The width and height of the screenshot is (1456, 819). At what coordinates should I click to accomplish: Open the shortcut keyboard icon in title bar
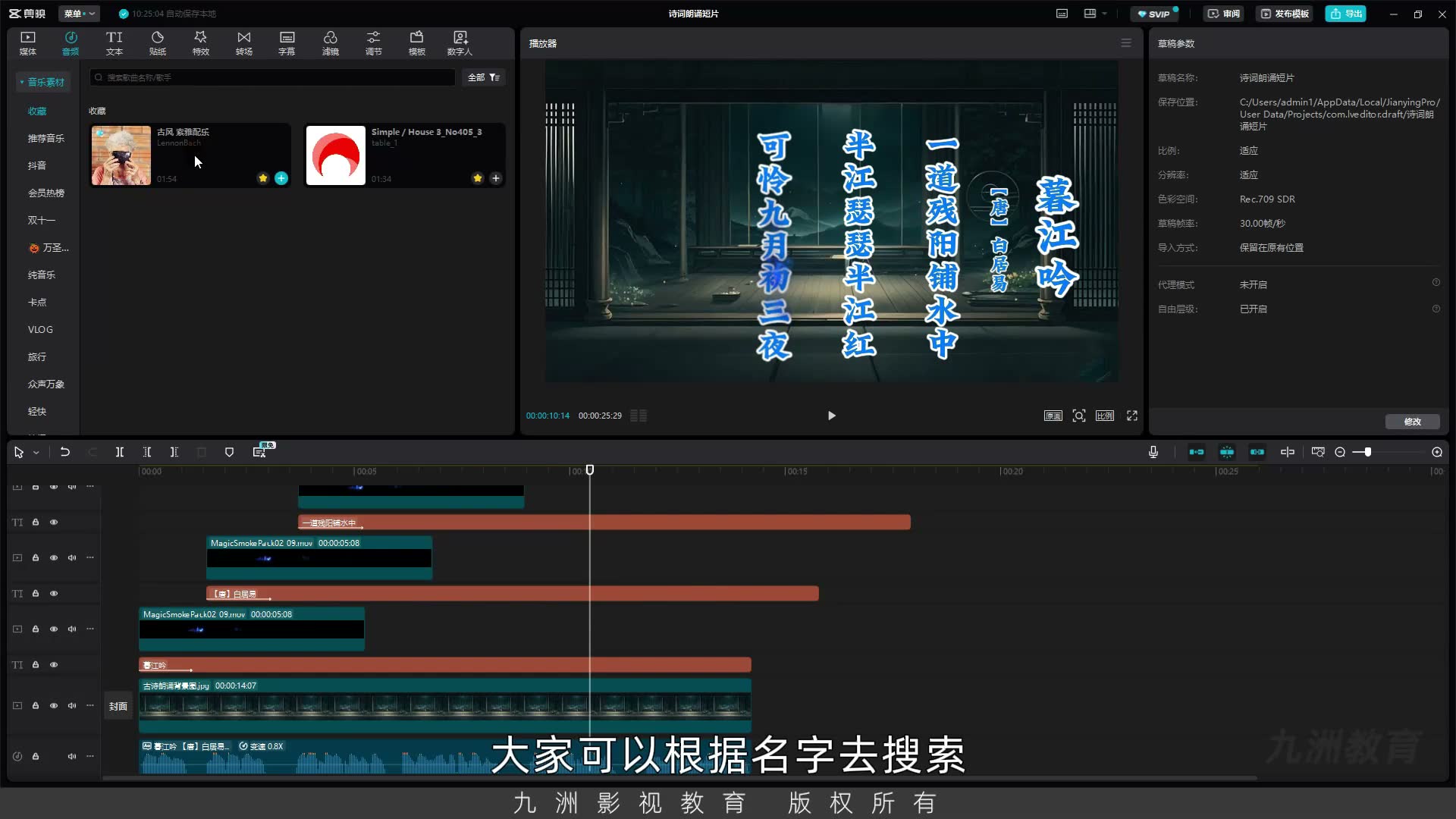tap(1062, 14)
